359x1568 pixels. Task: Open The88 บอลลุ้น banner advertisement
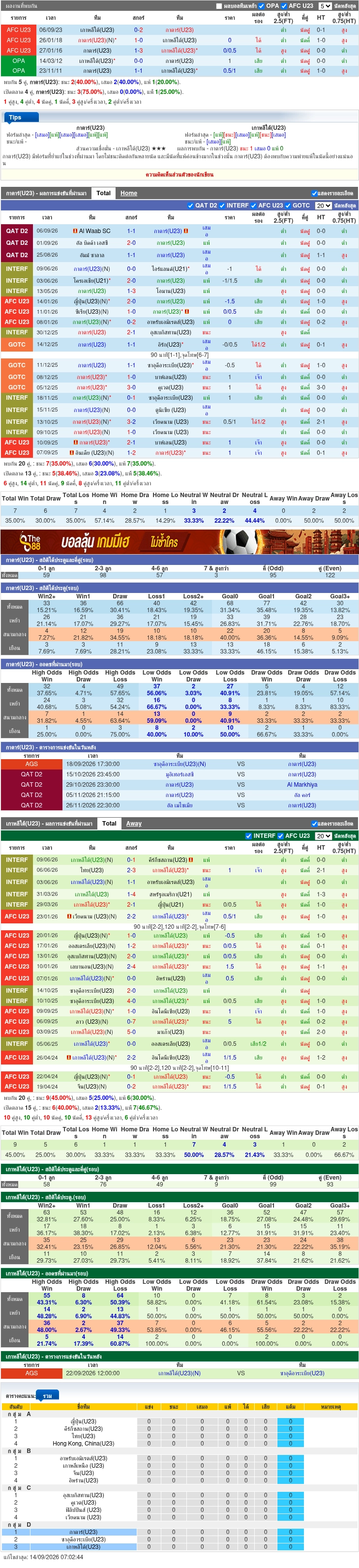point(179,541)
